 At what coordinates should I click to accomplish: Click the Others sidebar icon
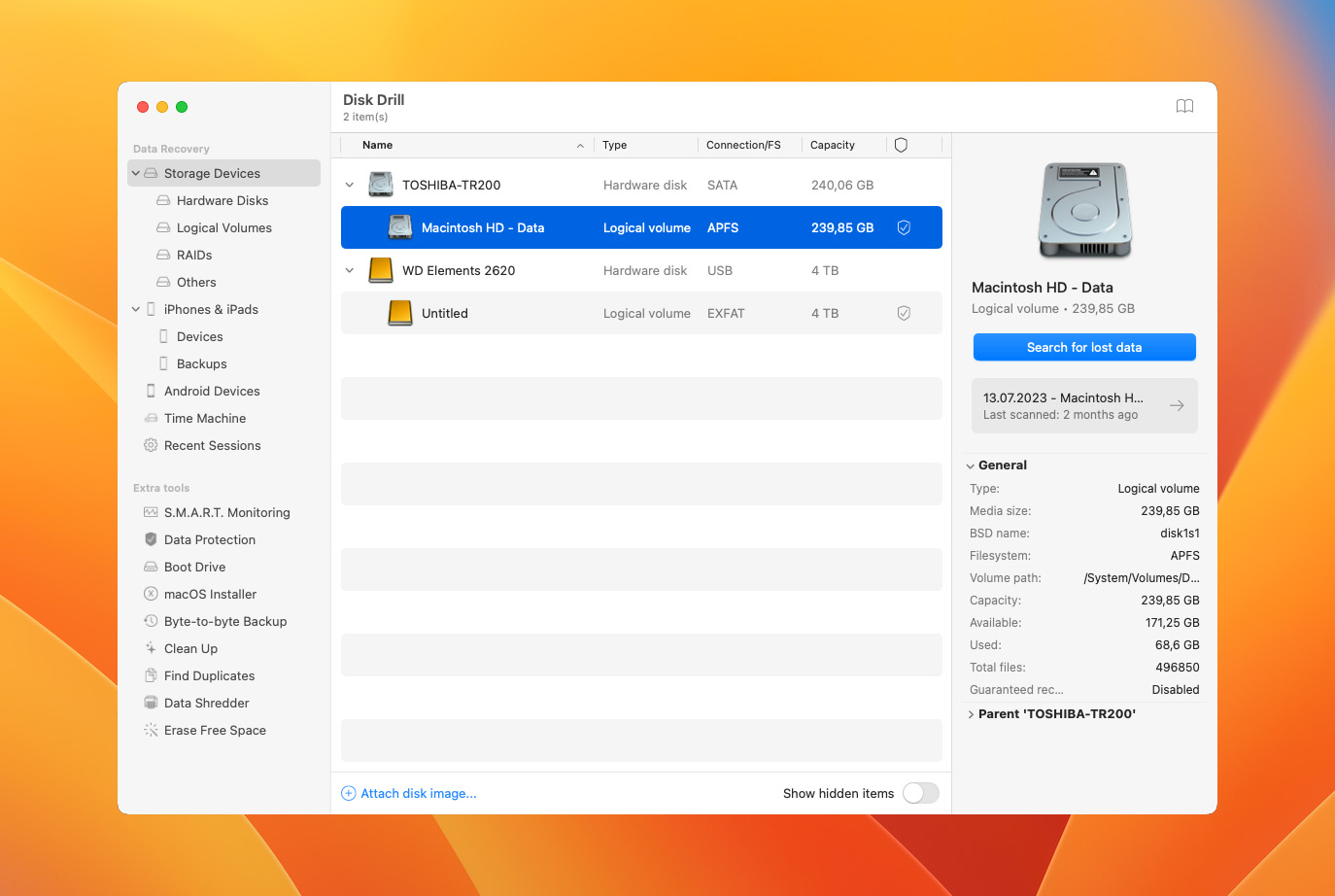point(163,282)
